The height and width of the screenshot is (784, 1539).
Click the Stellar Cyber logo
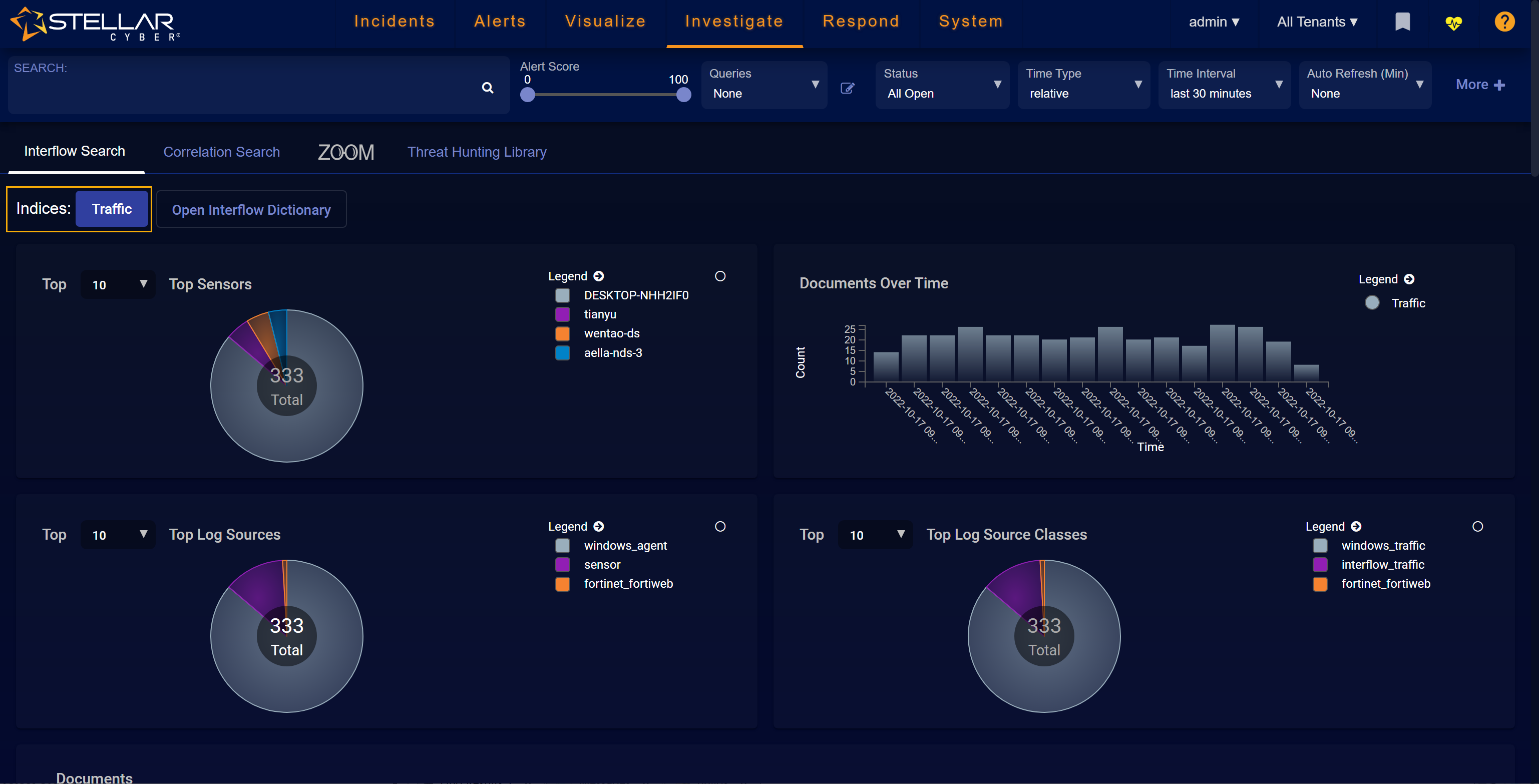[x=96, y=24]
